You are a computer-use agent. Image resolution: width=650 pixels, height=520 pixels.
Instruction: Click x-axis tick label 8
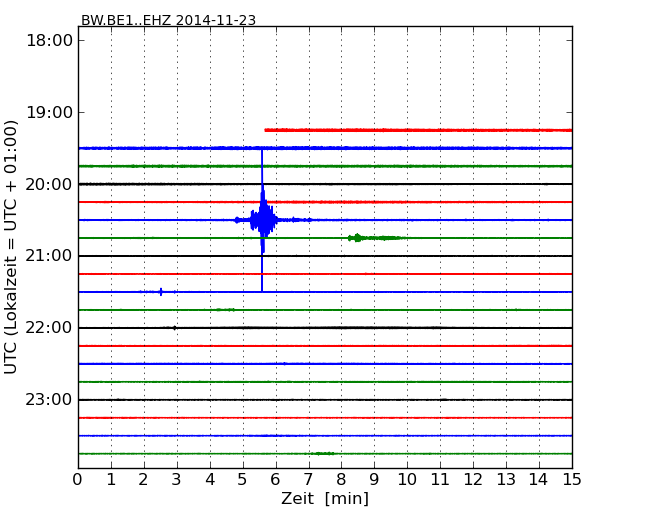342,480
